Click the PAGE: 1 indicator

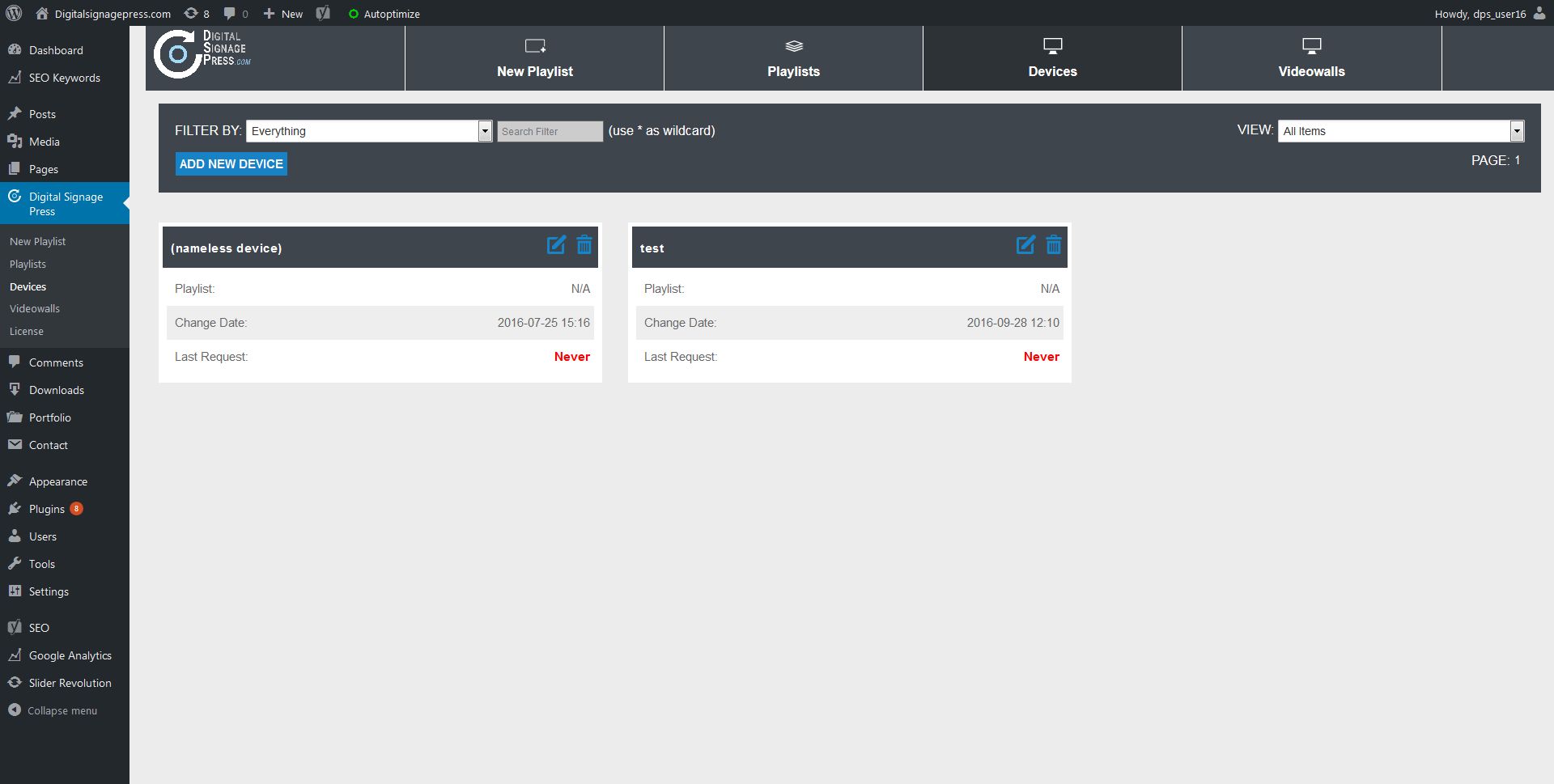[x=1496, y=161]
